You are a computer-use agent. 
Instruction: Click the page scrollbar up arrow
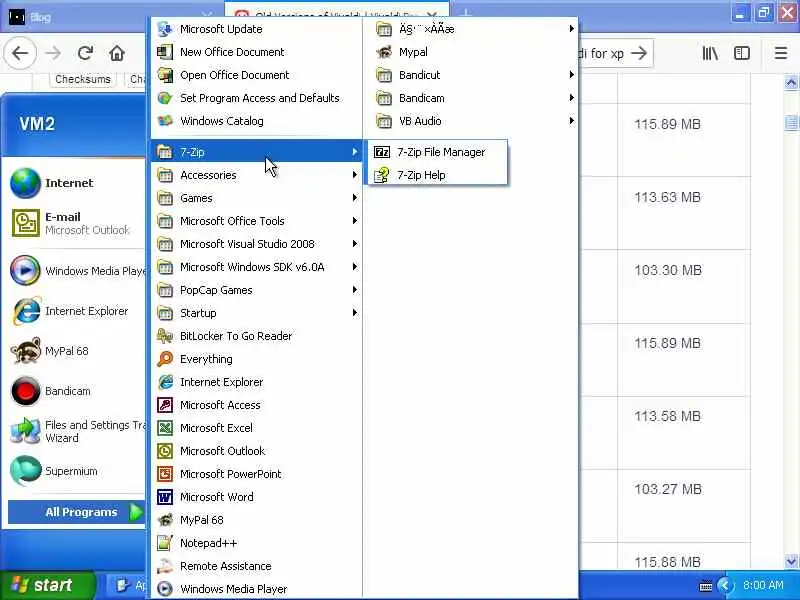tap(791, 83)
